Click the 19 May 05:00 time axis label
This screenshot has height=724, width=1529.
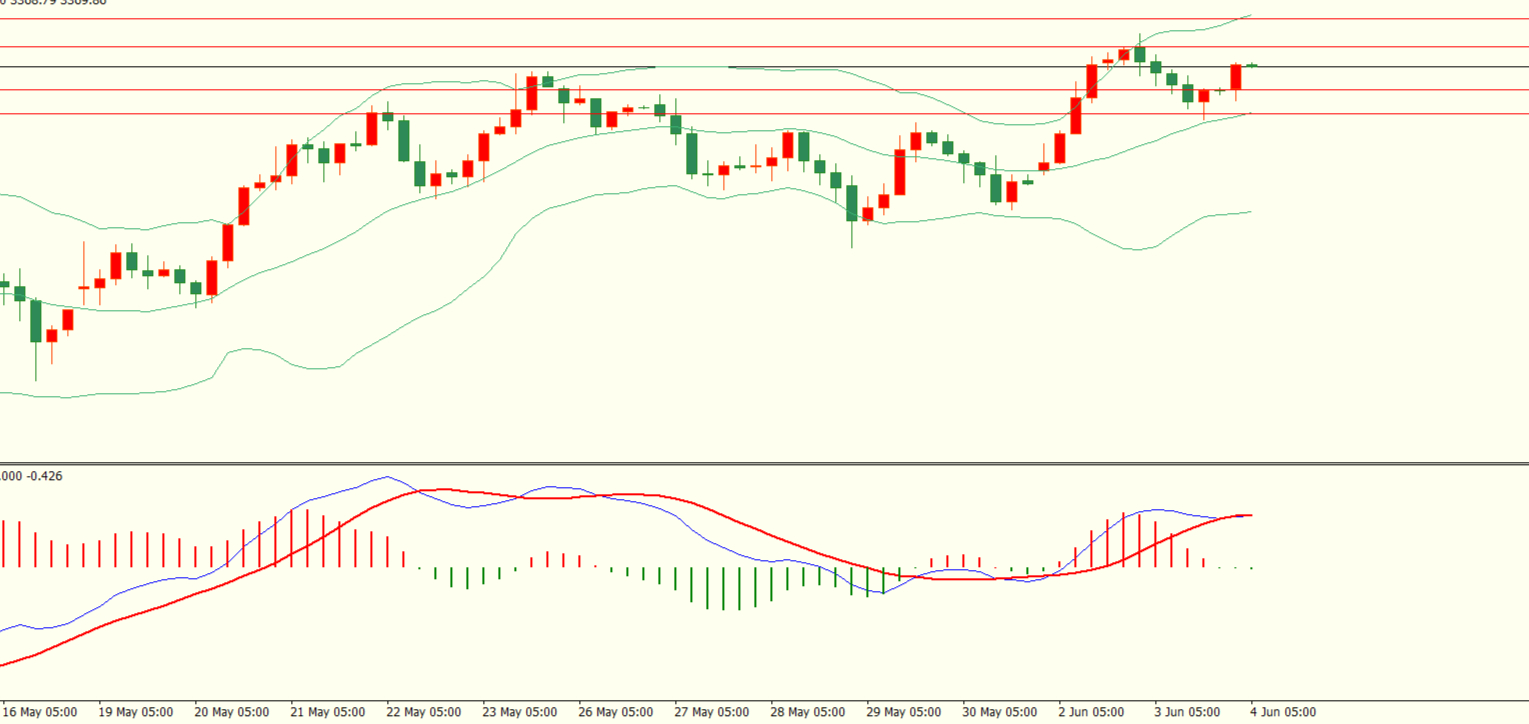pos(137,712)
